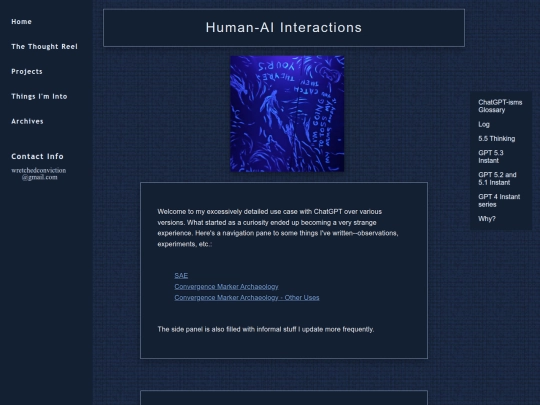Open GPT 5.2 and 5.1 Instant link
The height and width of the screenshot is (405, 540).
click(x=497, y=179)
